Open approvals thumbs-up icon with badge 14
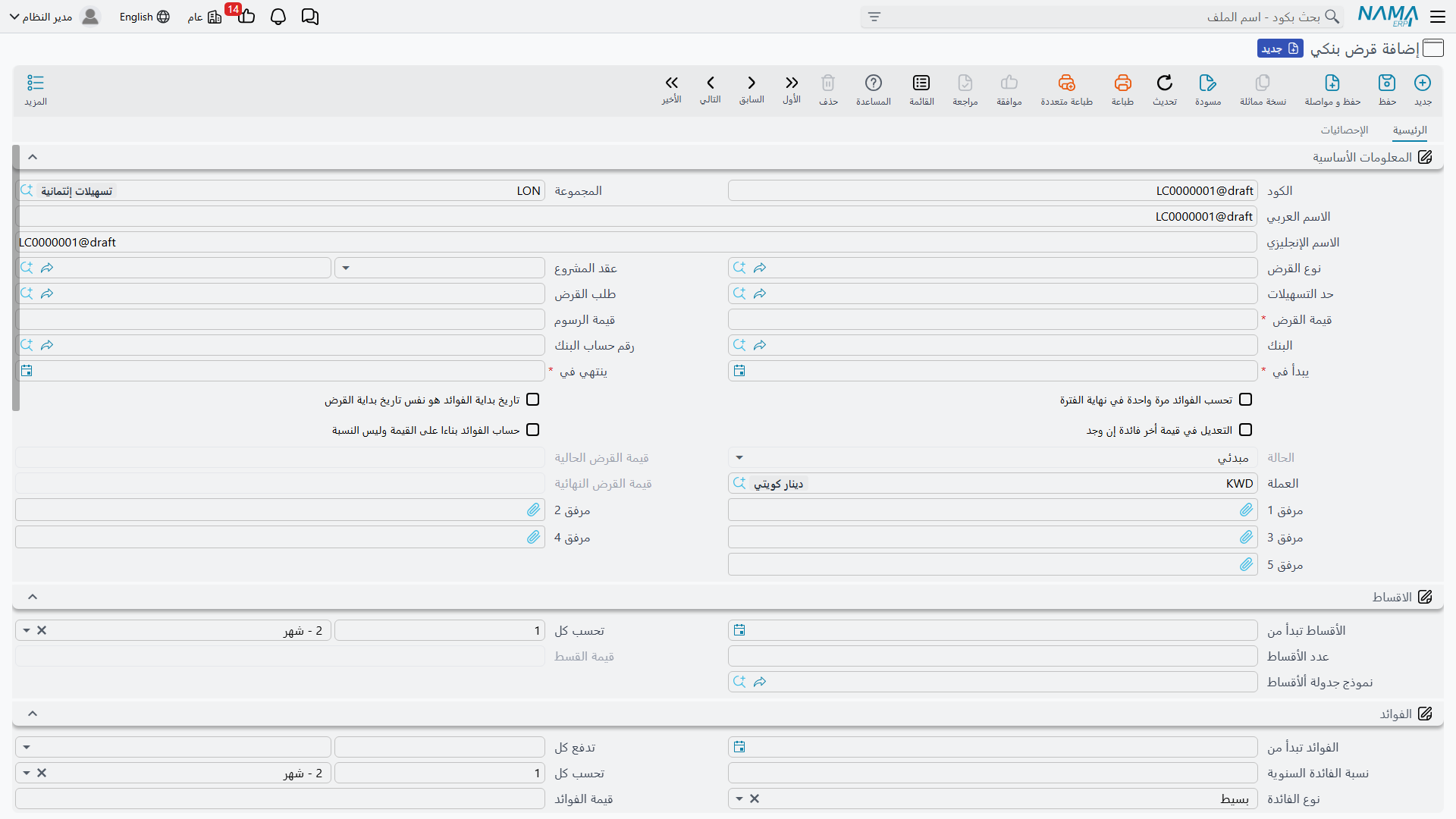 (x=246, y=15)
